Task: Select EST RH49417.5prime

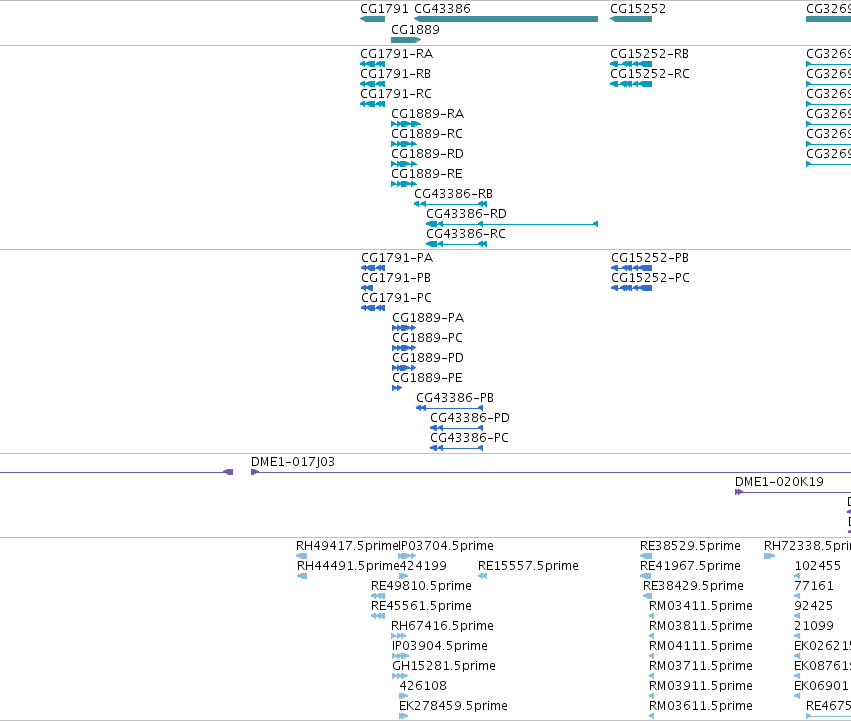Action: click(x=348, y=546)
